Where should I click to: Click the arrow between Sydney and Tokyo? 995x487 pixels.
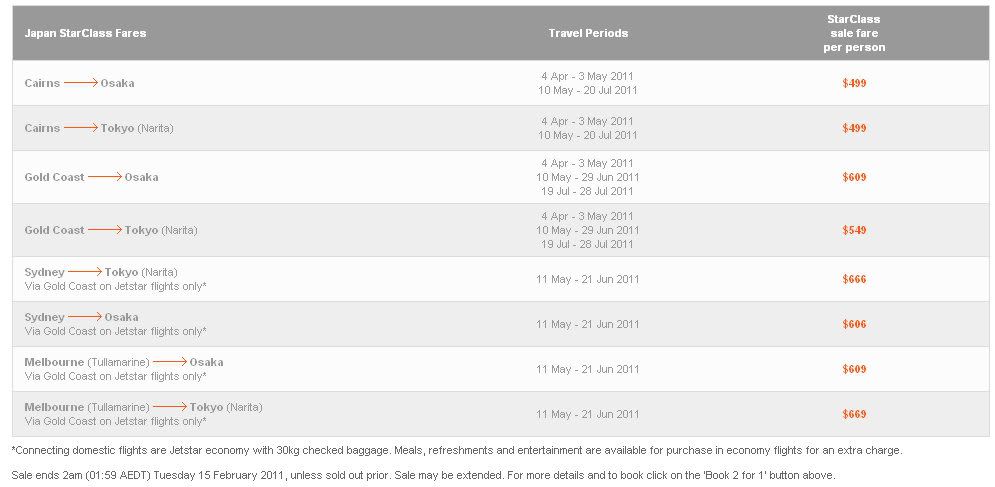(x=85, y=272)
